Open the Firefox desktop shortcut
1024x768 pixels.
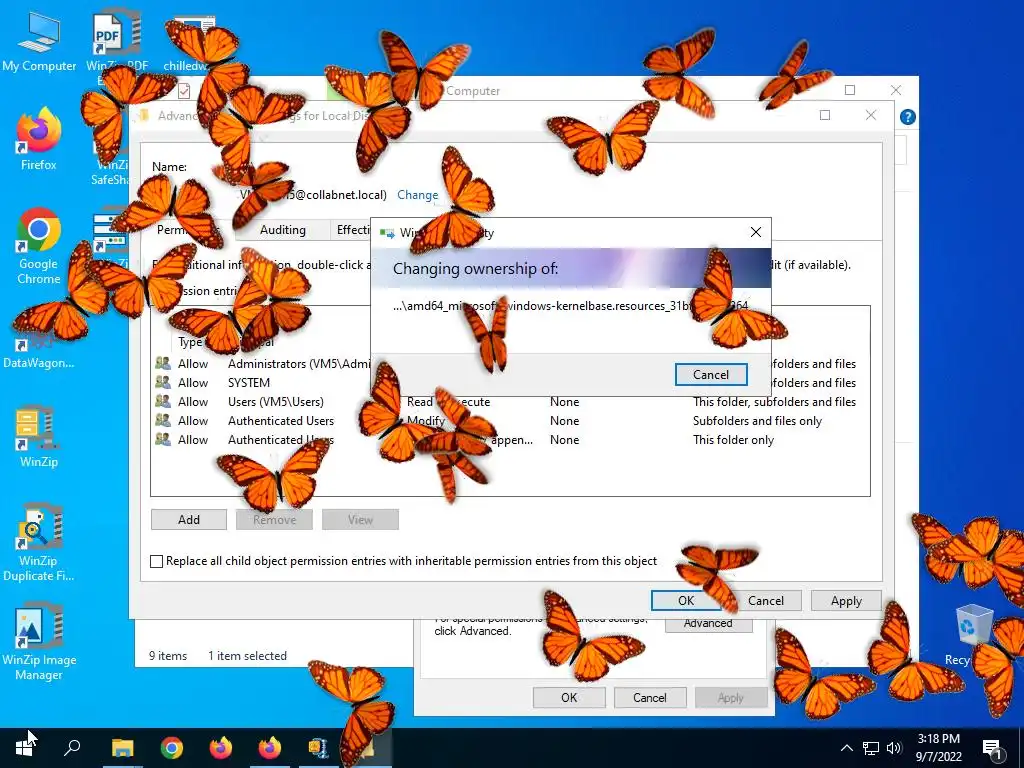(x=39, y=139)
